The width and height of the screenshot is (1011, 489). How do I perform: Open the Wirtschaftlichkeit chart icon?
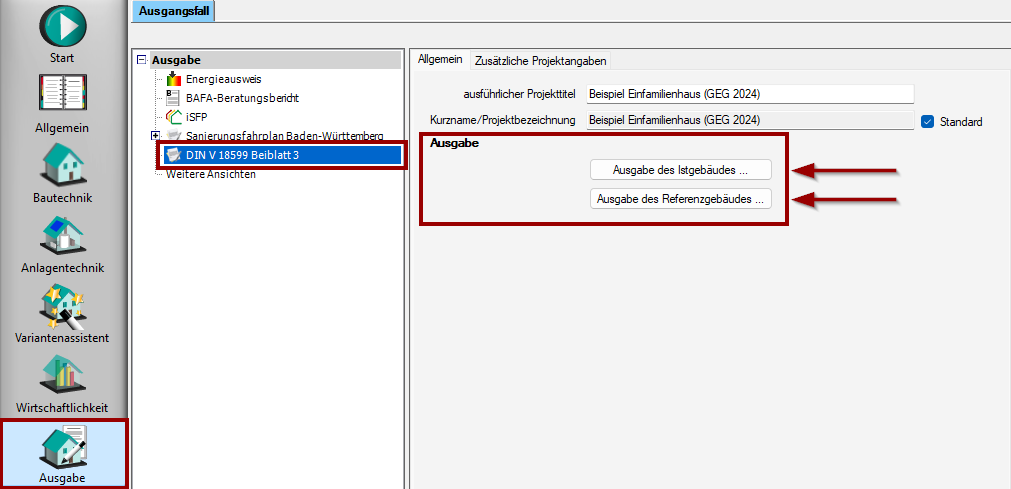point(62,375)
